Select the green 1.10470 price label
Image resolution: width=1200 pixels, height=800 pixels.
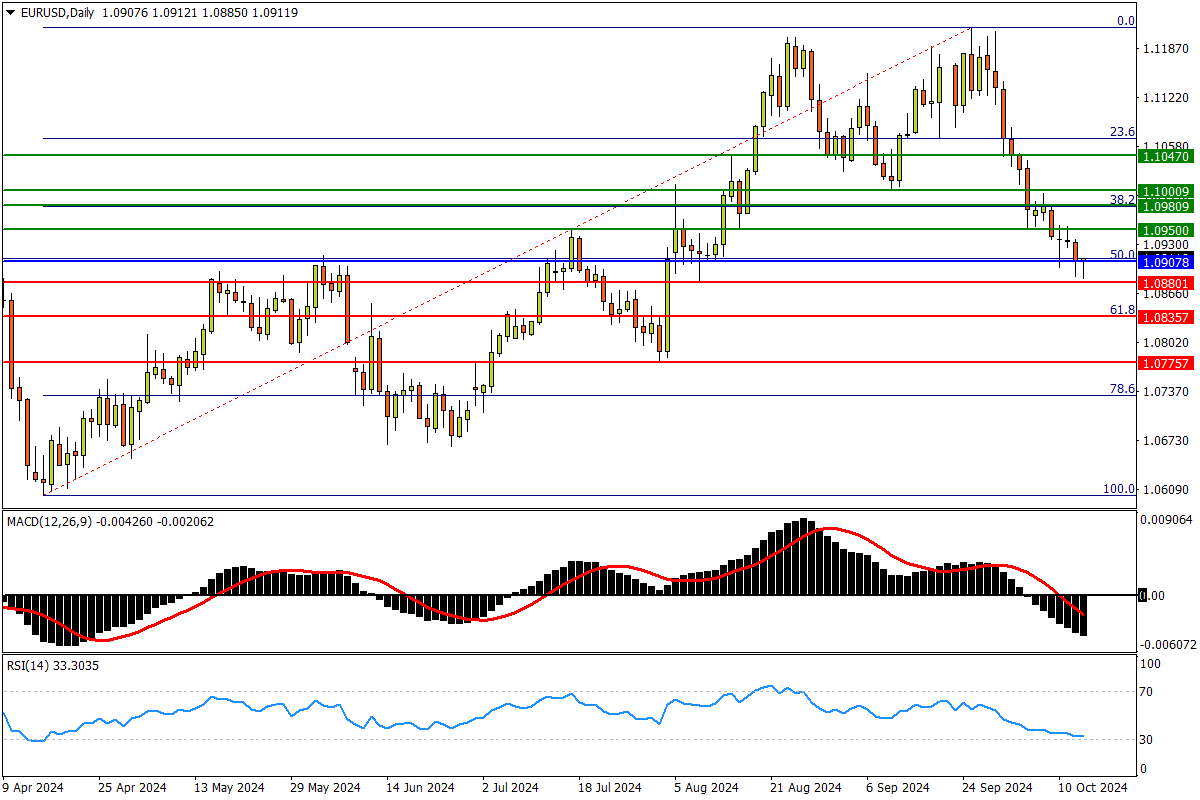[x=1166, y=157]
